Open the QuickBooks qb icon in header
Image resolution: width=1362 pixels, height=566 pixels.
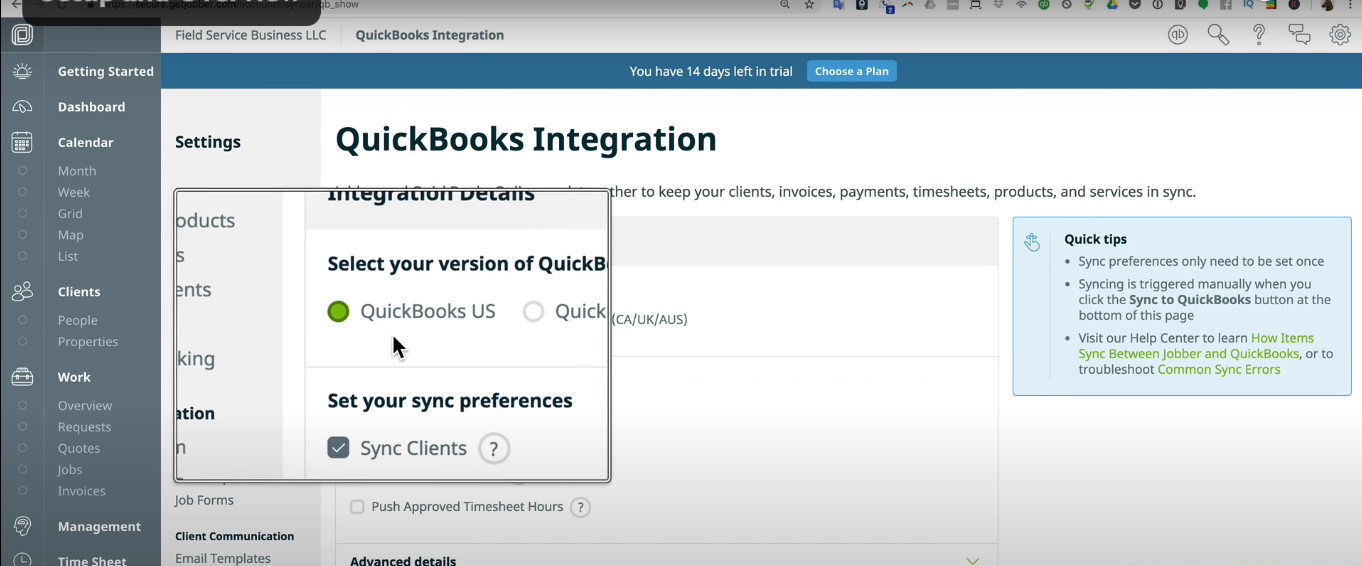(x=1178, y=35)
